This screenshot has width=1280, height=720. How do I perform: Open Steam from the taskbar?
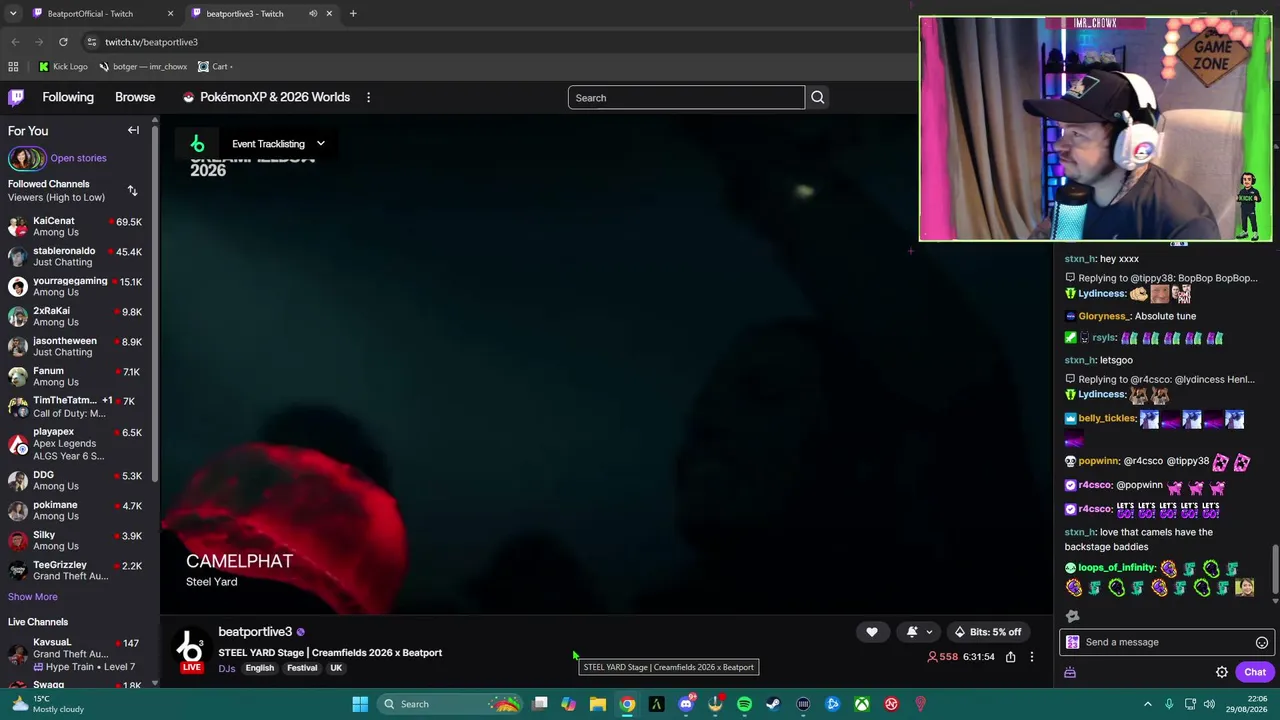[x=773, y=704]
